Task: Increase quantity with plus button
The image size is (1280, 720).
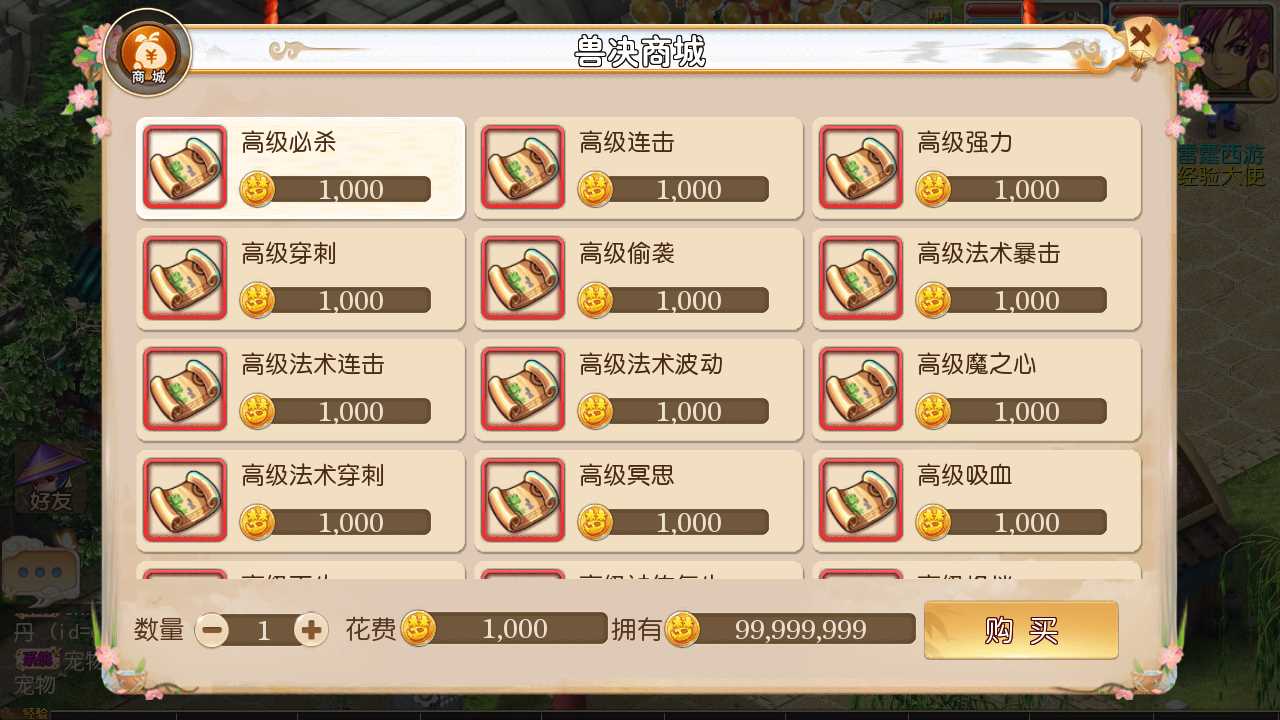Action: (311, 629)
